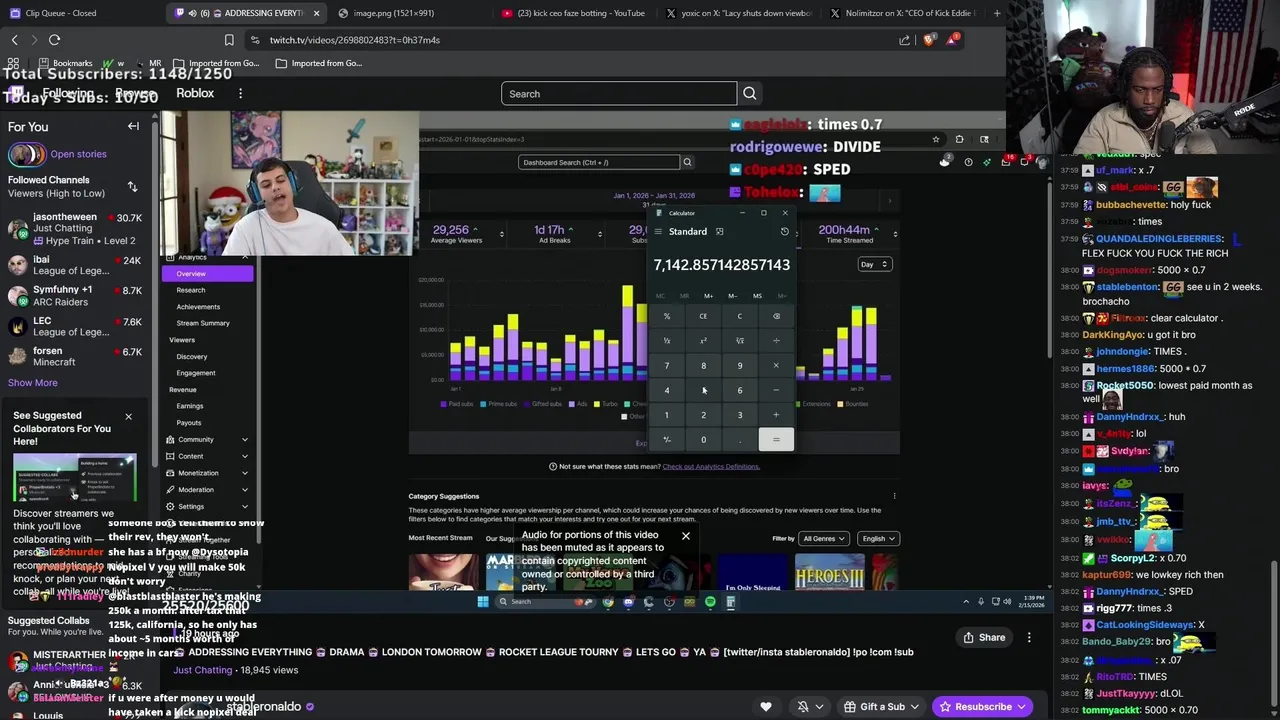Click the sort followed channels arrows icon
Viewport: 1280px width, 720px height.
[132, 187]
